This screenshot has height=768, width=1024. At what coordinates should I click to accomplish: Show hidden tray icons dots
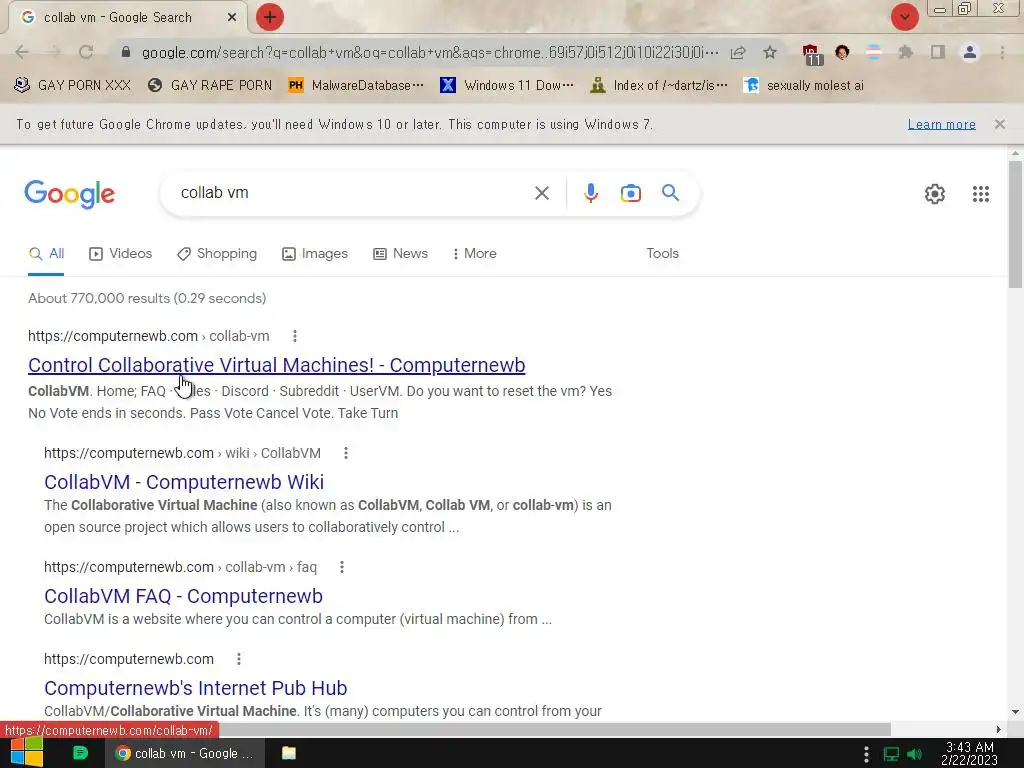[866, 754]
